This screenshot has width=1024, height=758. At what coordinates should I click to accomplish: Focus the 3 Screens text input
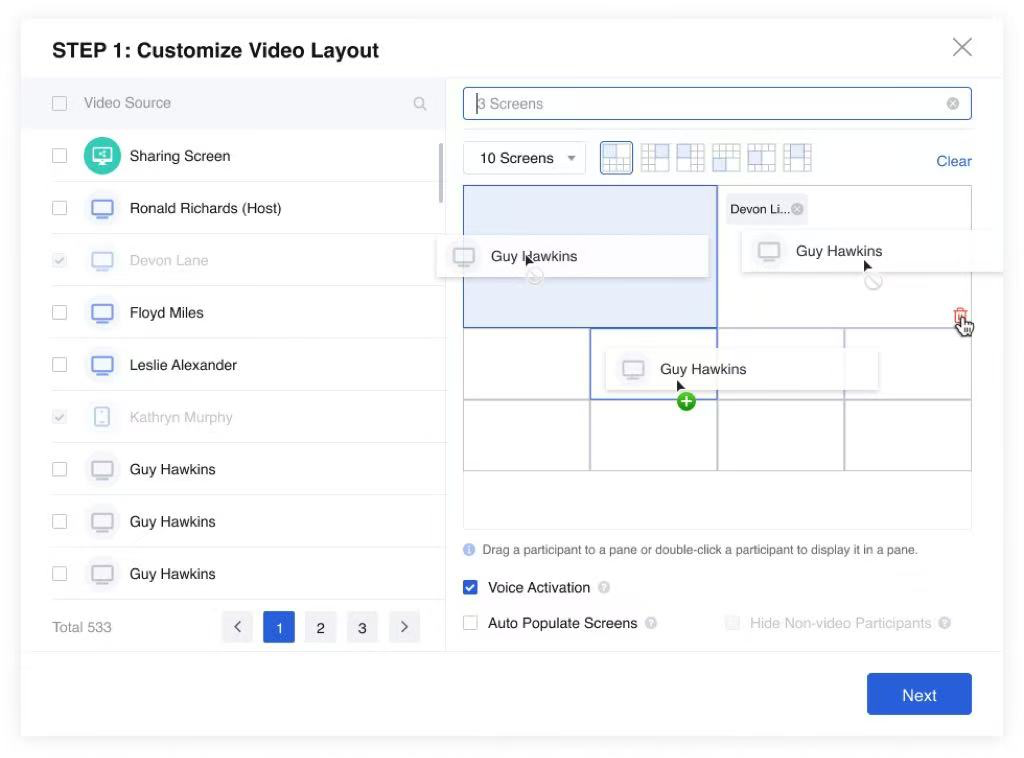700,104
